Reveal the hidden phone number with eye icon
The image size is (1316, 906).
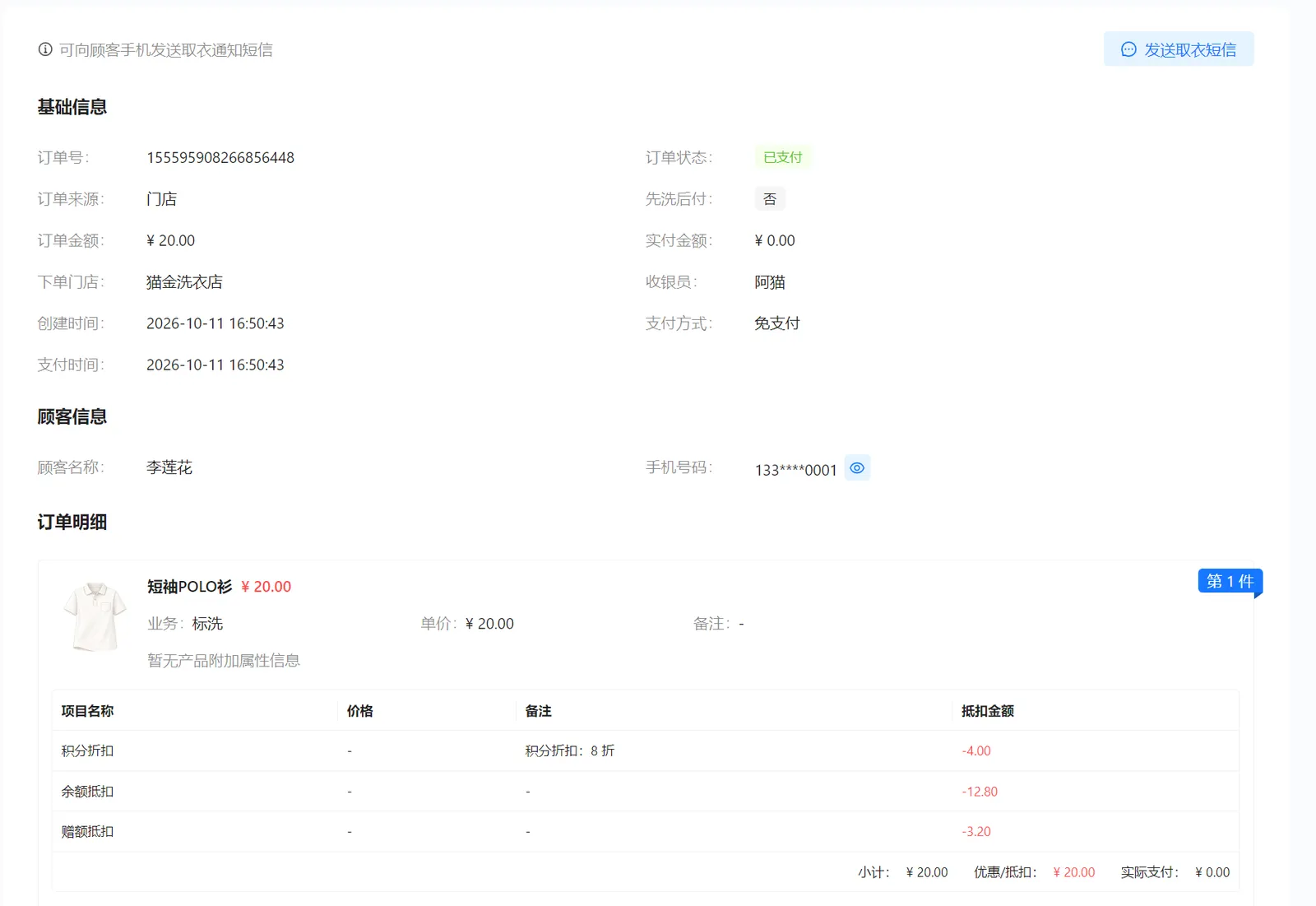[x=857, y=468]
